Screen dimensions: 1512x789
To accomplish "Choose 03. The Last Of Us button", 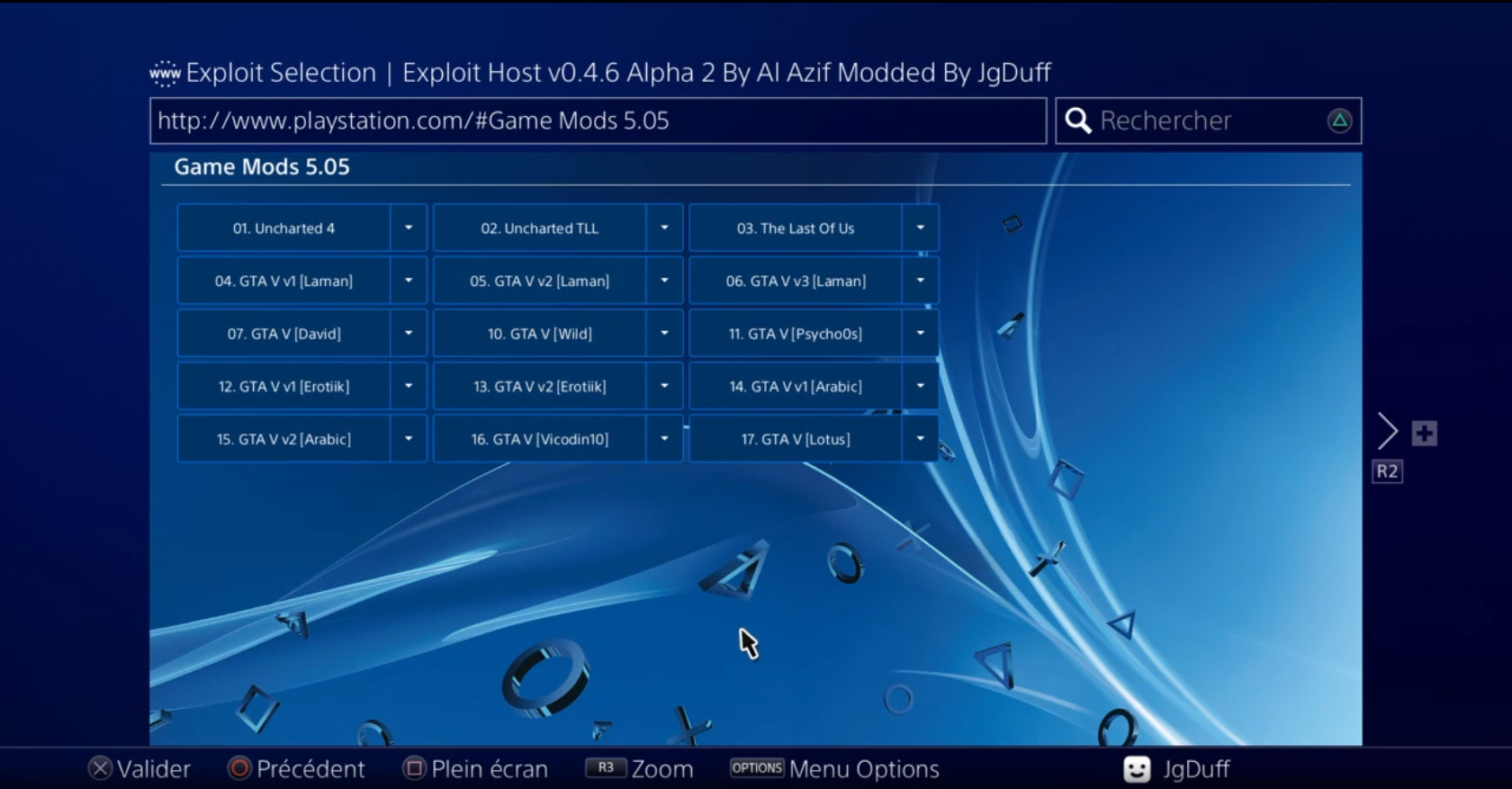I will click(796, 229).
